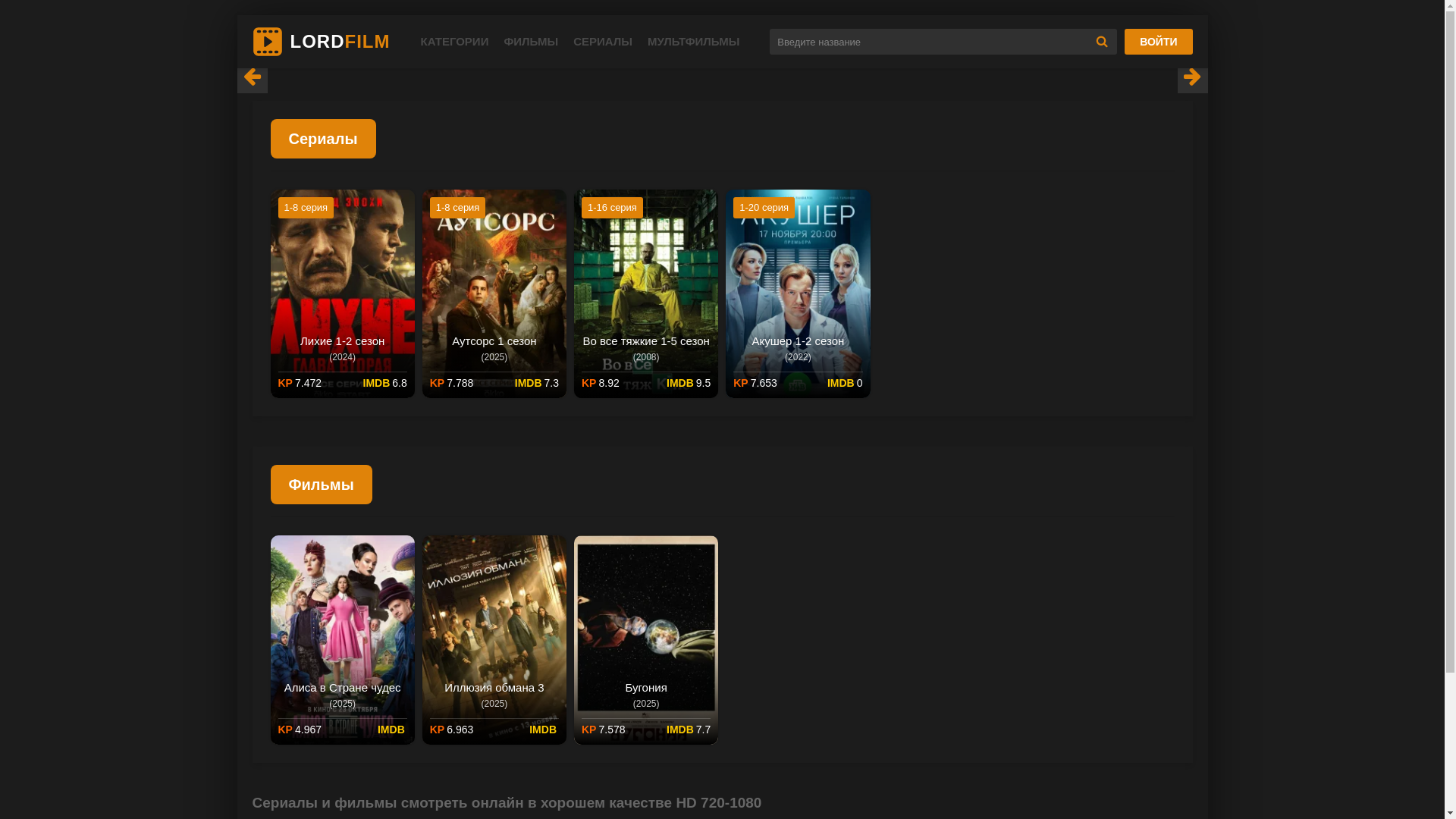The image size is (1456, 819).
Task: Open the Фильмы menu item
Action: pyautogui.click(x=531, y=42)
